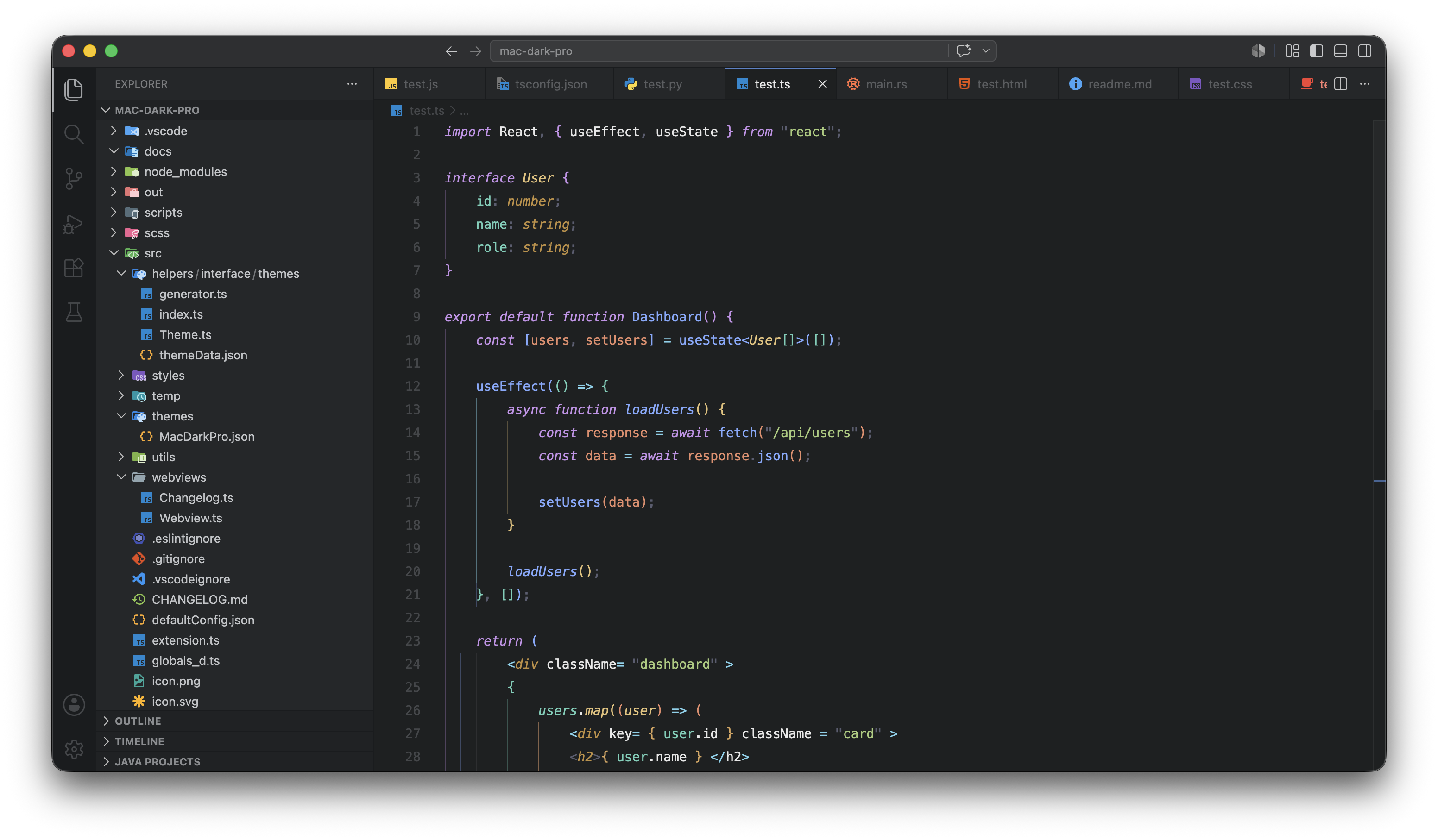Close the test.ts tab
This screenshot has width=1438, height=840.
[x=822, y=84]
